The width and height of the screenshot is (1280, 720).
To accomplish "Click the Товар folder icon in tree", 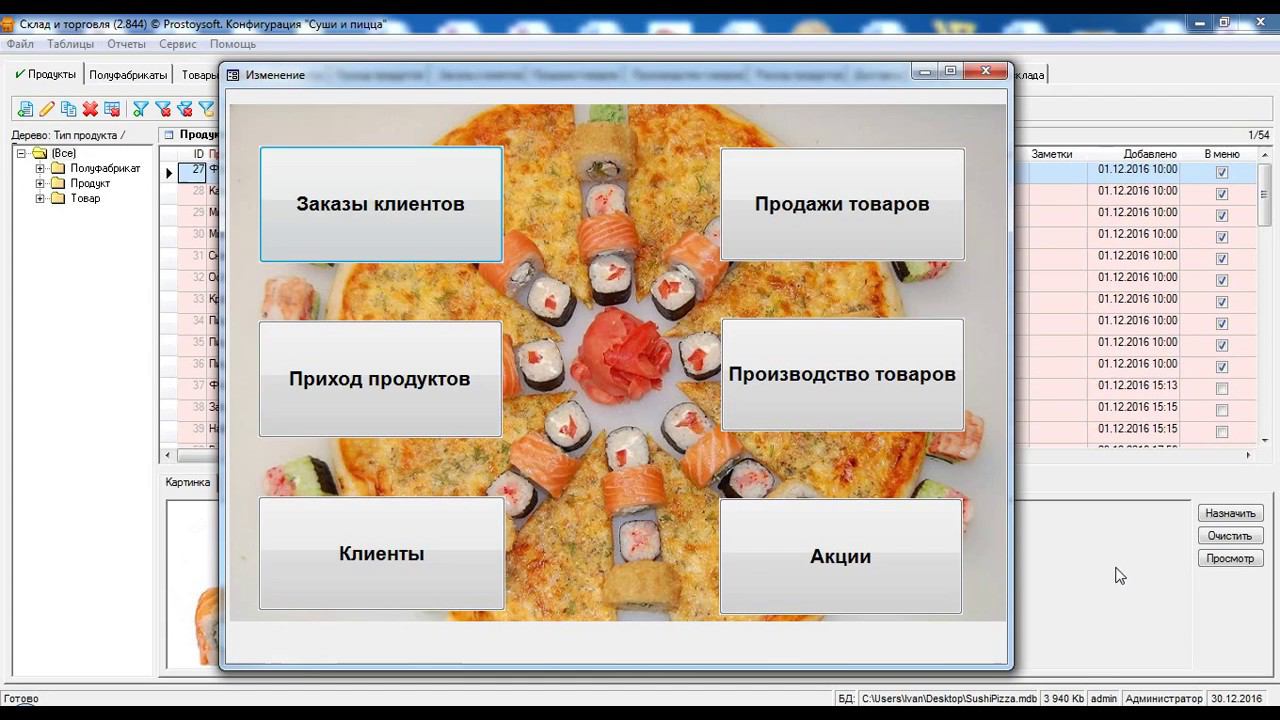I will click(x=58, y=198).
